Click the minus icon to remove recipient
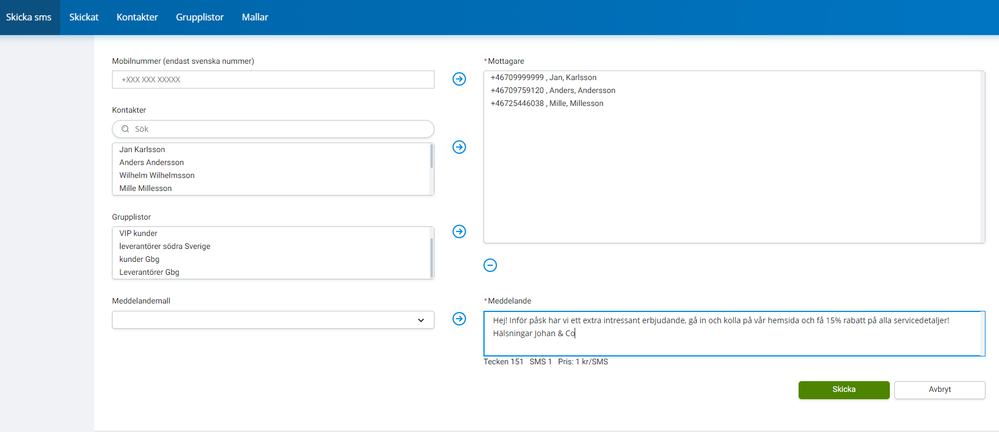 [x=490, y=265]
